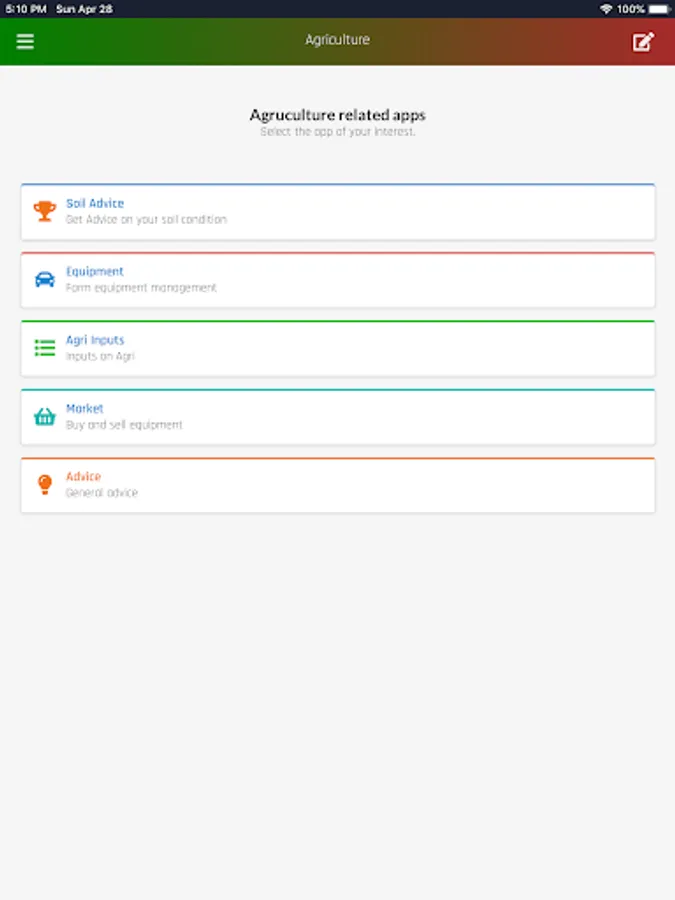Tap the Agriculture header title
675x900 pixels.
pyautogui.click(x=337, y=40)
